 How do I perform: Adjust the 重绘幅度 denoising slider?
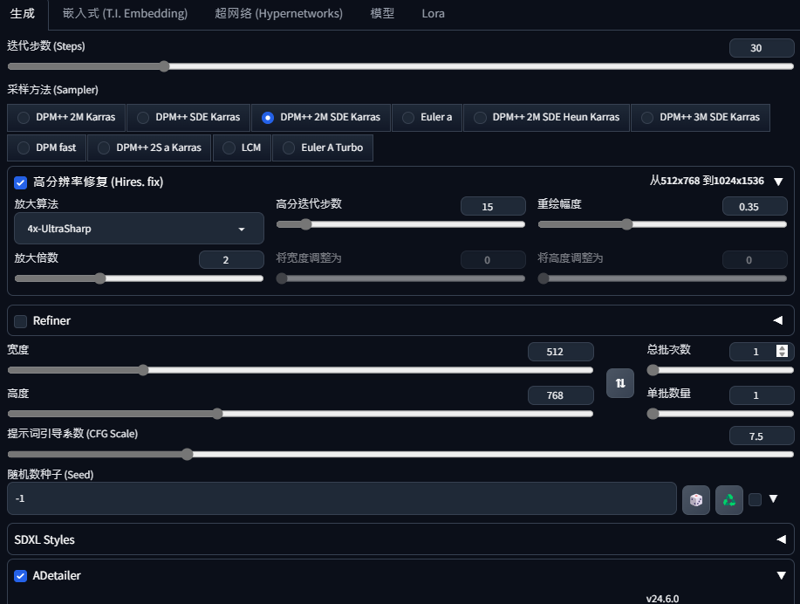click(x=662, y=224)
